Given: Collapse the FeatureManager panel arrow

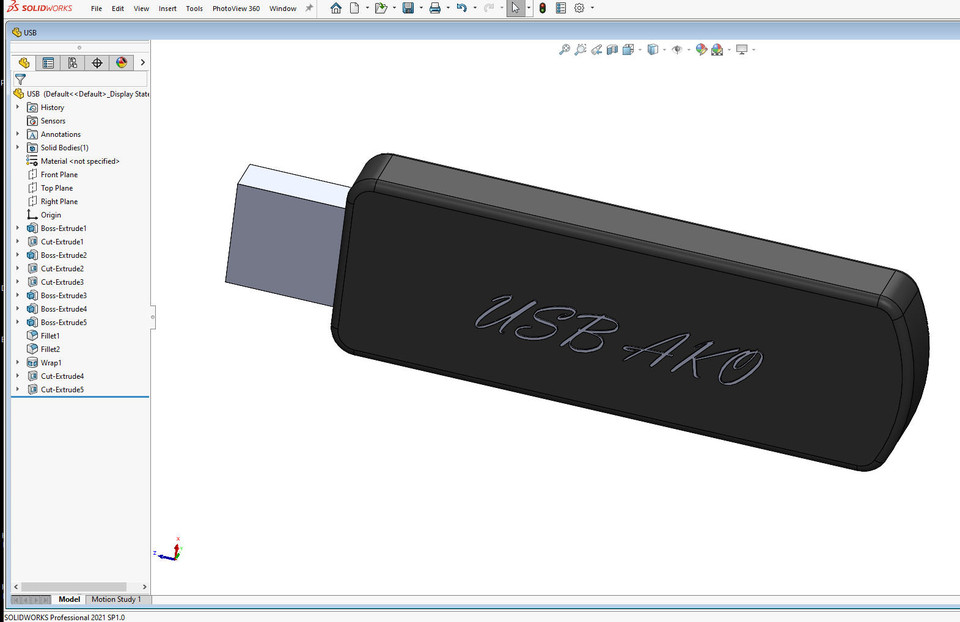Looking at the screenshot, I should (151, 318).
